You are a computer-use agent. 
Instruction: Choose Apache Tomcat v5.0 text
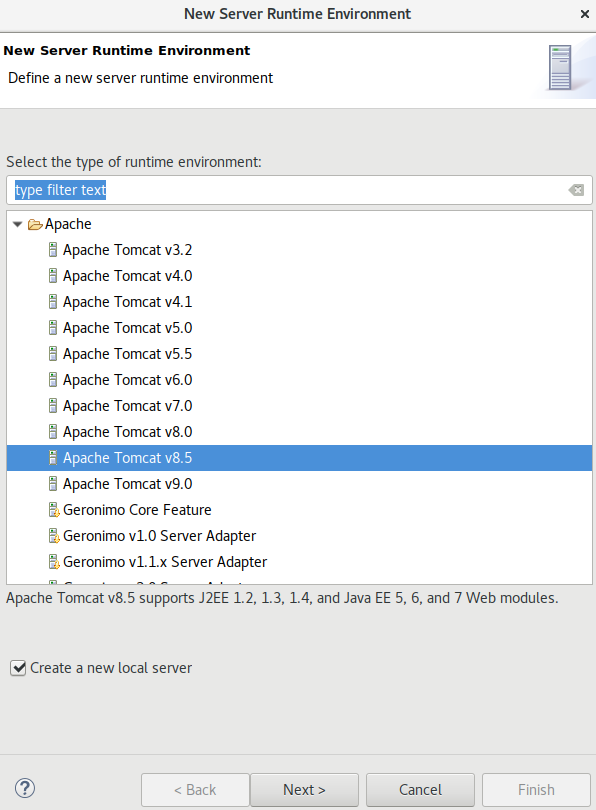pyautogui.click(x=128, y=328)
